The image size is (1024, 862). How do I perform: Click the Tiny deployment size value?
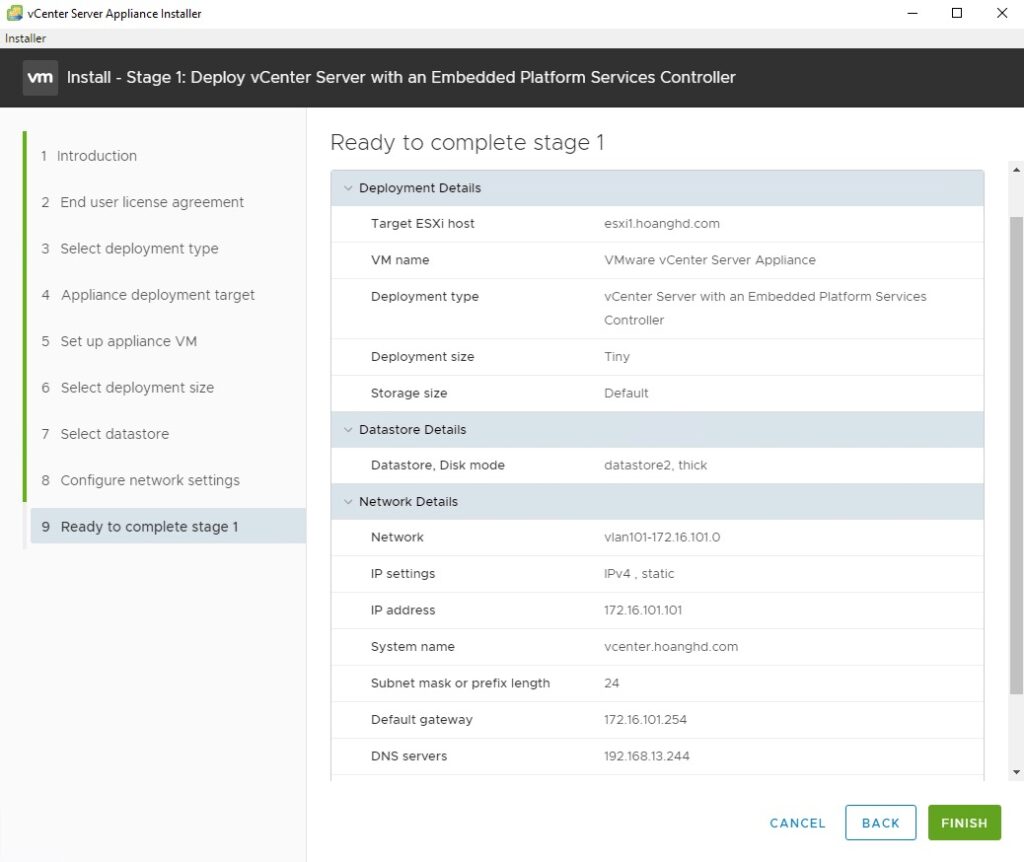pyautogui.click(x=616, y=357)
